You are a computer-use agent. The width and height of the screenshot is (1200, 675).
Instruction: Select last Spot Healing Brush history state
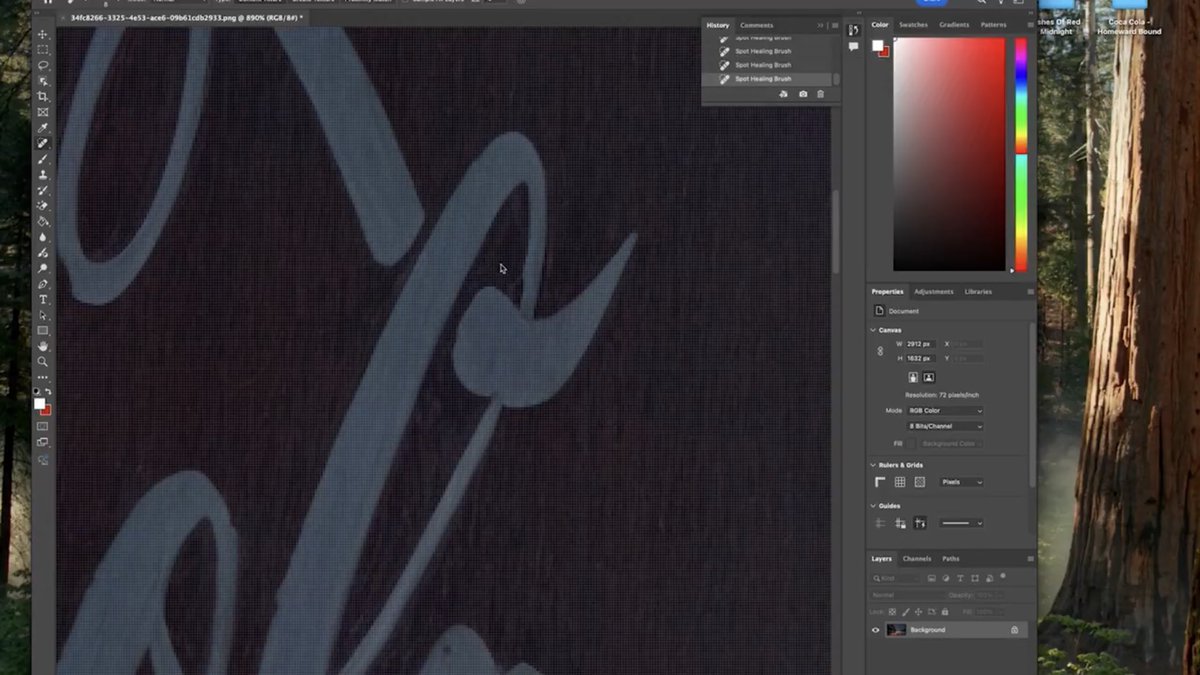coord(768,79)
